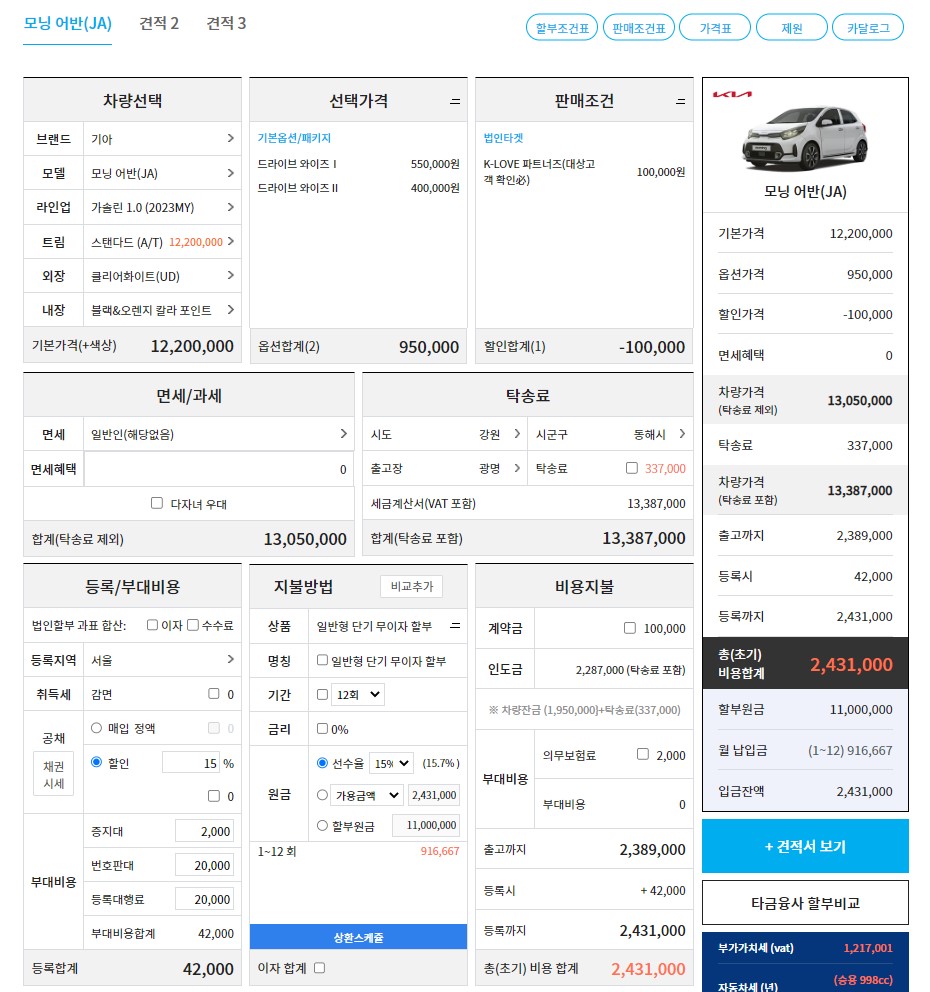Click the + 견적서 보기 button

tap(805, 846)
